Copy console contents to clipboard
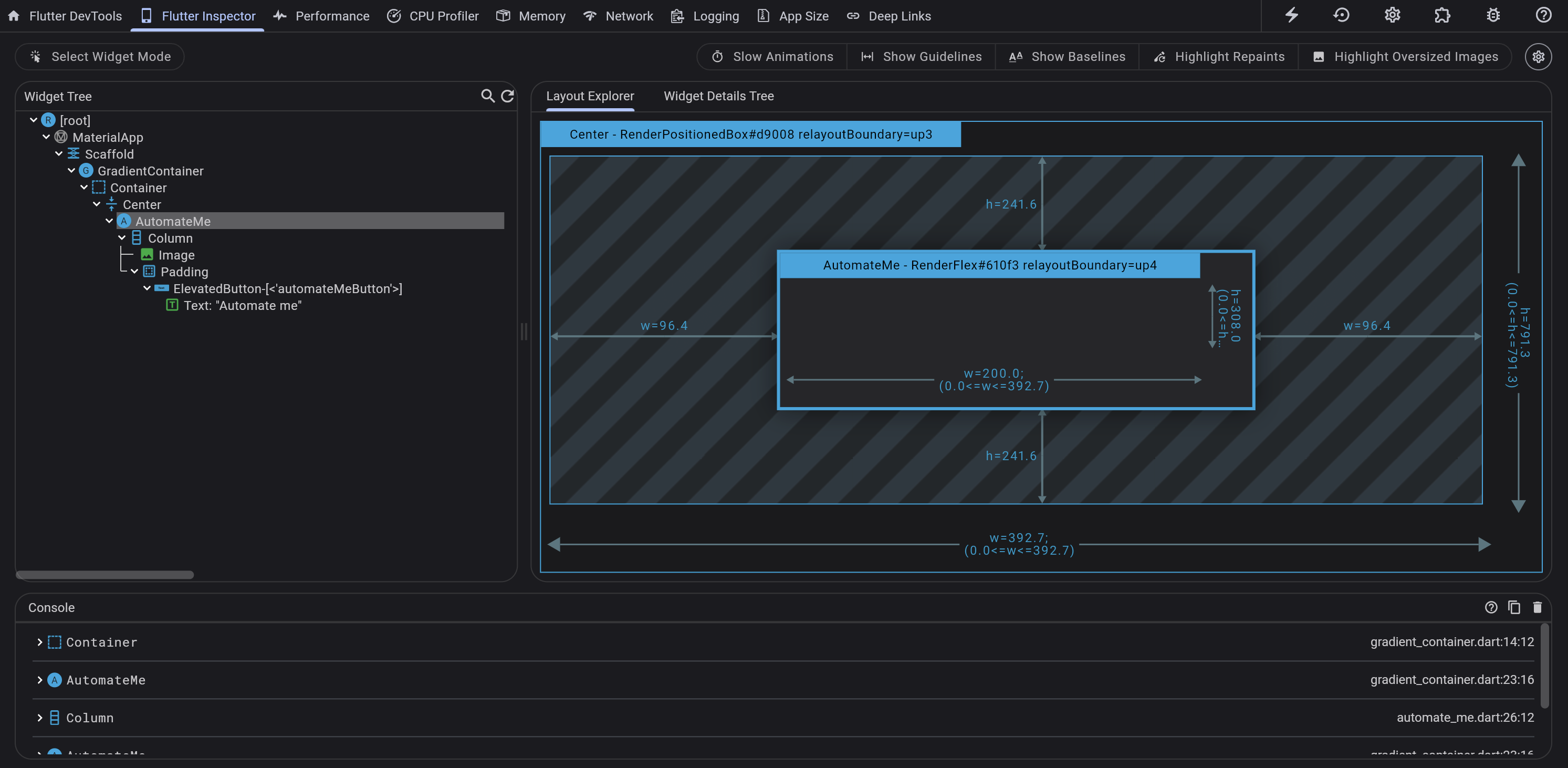 [1514, 607]
